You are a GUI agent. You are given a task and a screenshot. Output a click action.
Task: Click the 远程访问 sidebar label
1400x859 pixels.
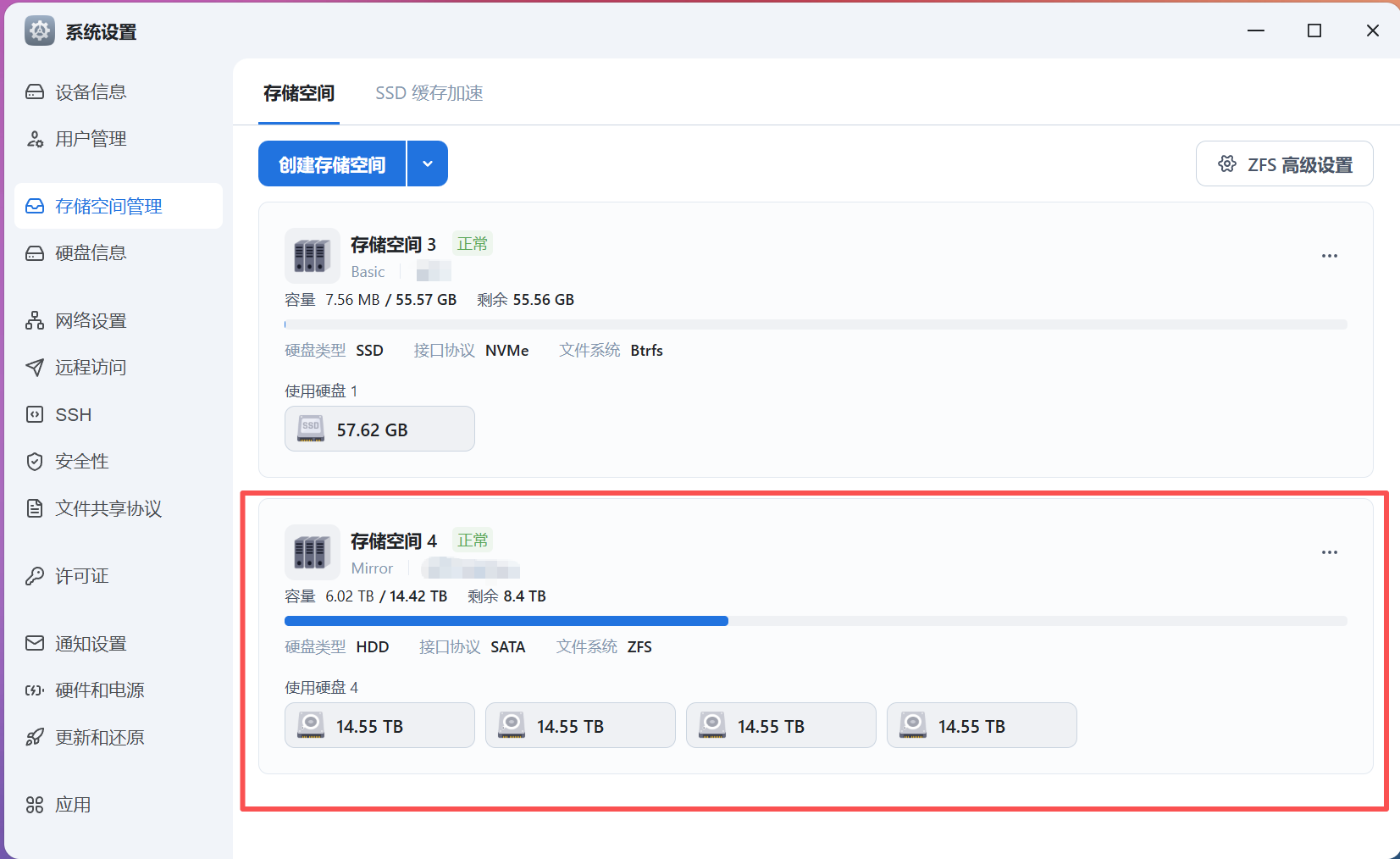coord(91,368)
